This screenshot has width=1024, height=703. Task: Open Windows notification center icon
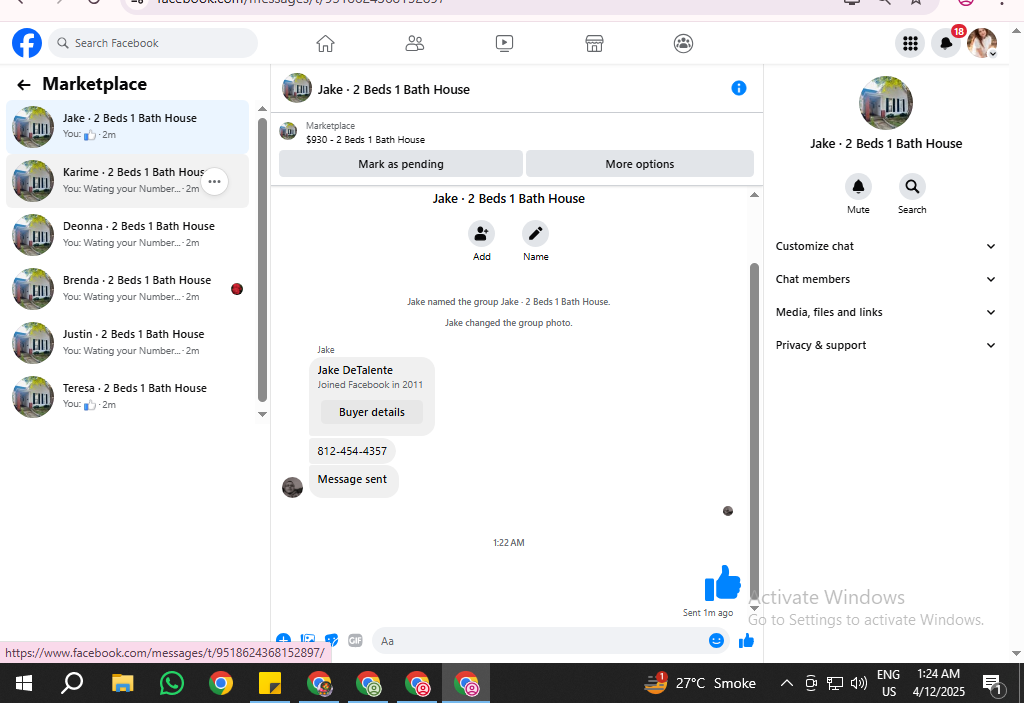993,683
